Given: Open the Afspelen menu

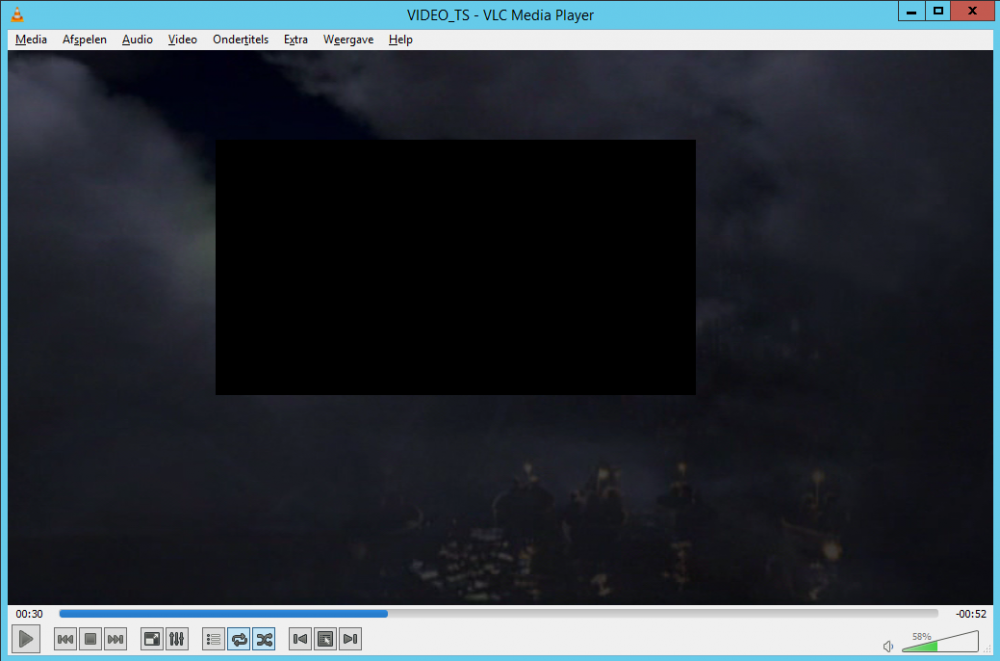Looking at the screenshot, I should (84, 40).
